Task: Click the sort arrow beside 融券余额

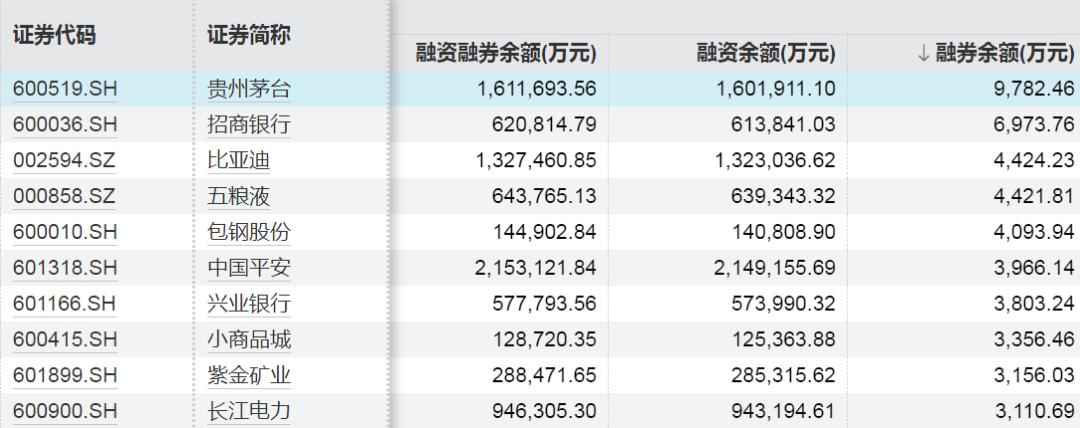Action: click(x=924, y=54)
